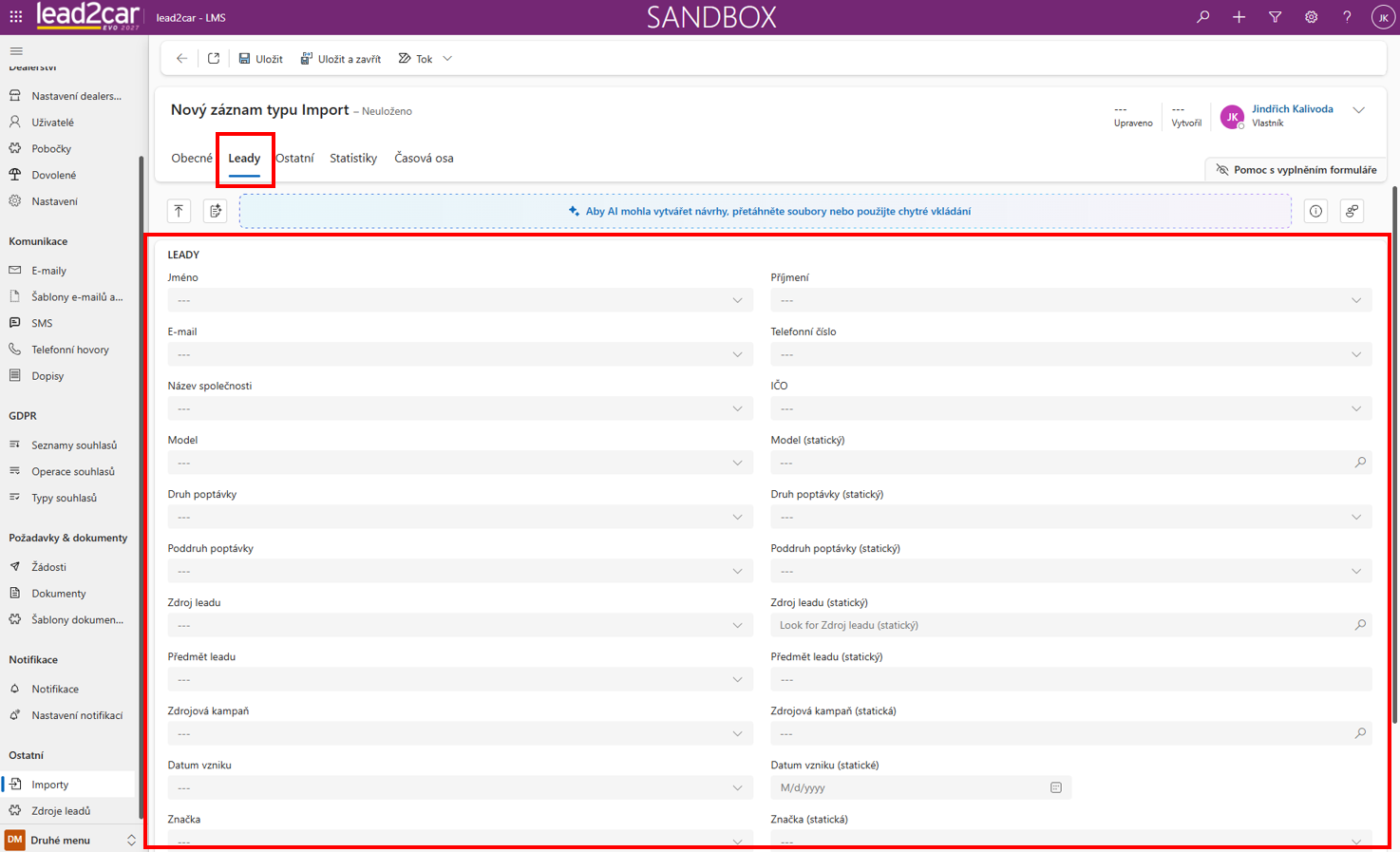Open the settings gear in top bar
This screenshot has width=1400, height=852.
tap(1311, 17)
